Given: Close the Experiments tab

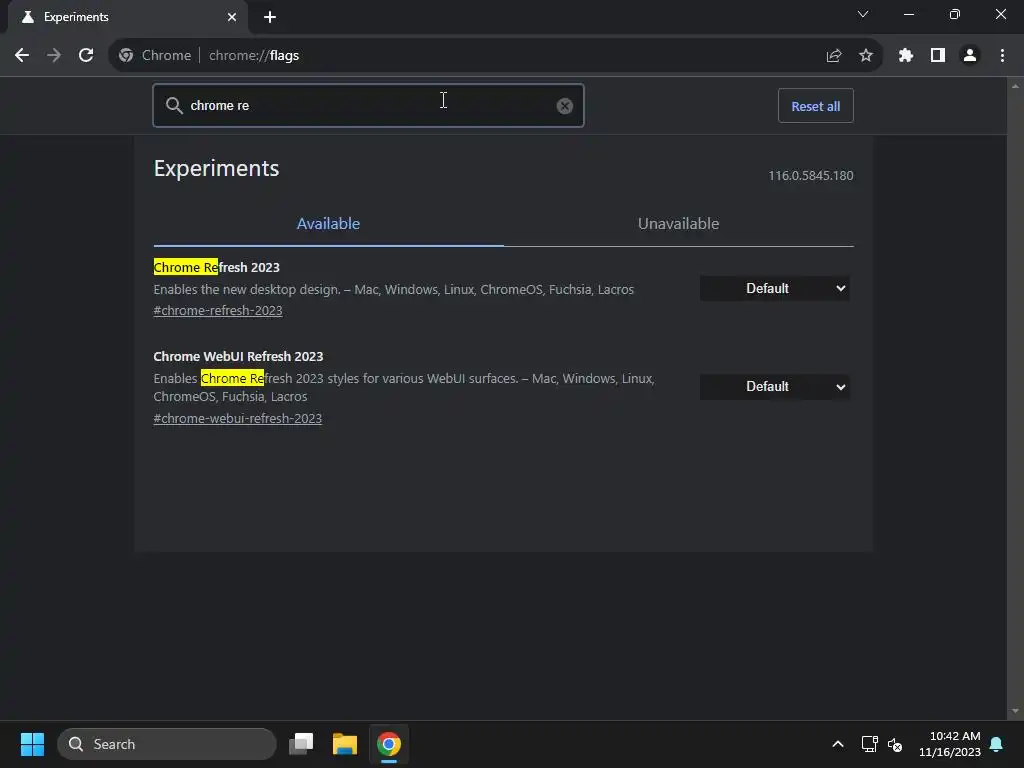Looking at the screenshot, I should tap(232, 17).
